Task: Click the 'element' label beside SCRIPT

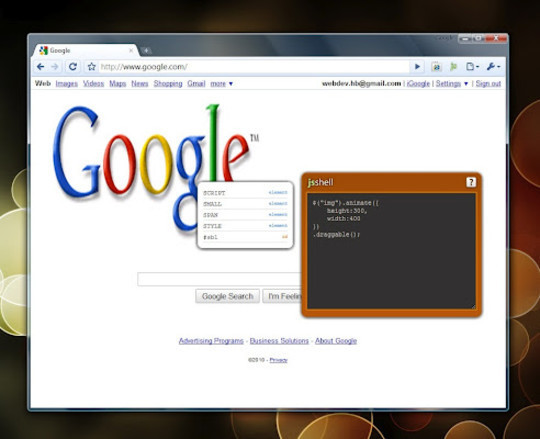Action: tap(278, 192)
